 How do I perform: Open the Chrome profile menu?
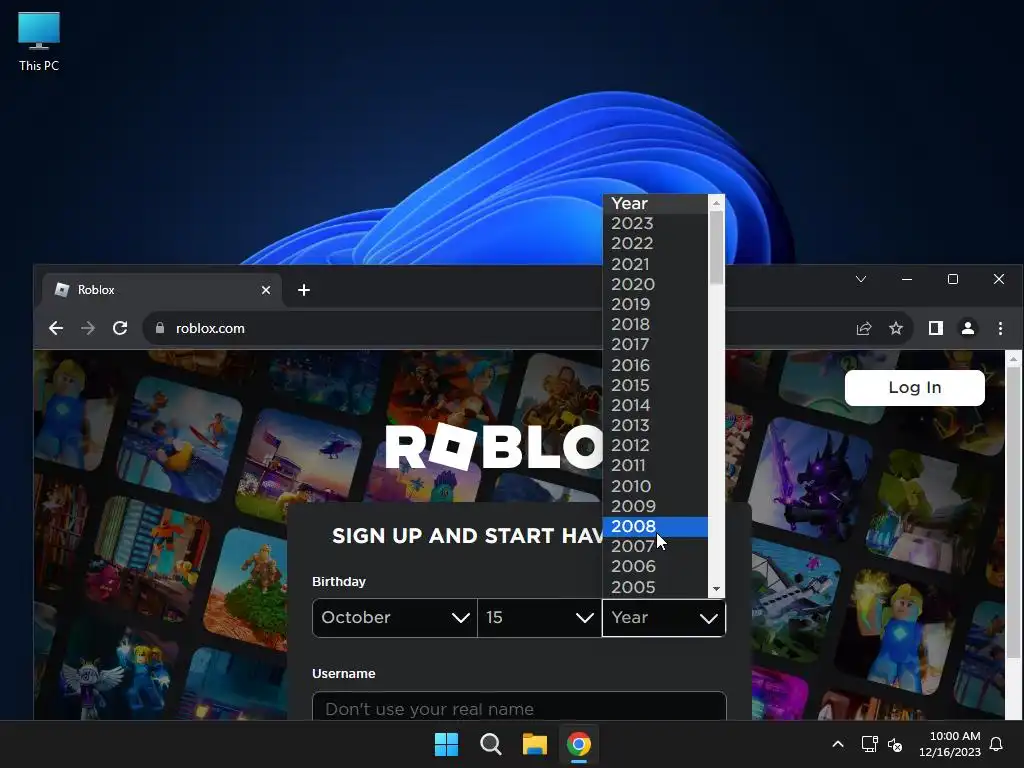point(968,328)
